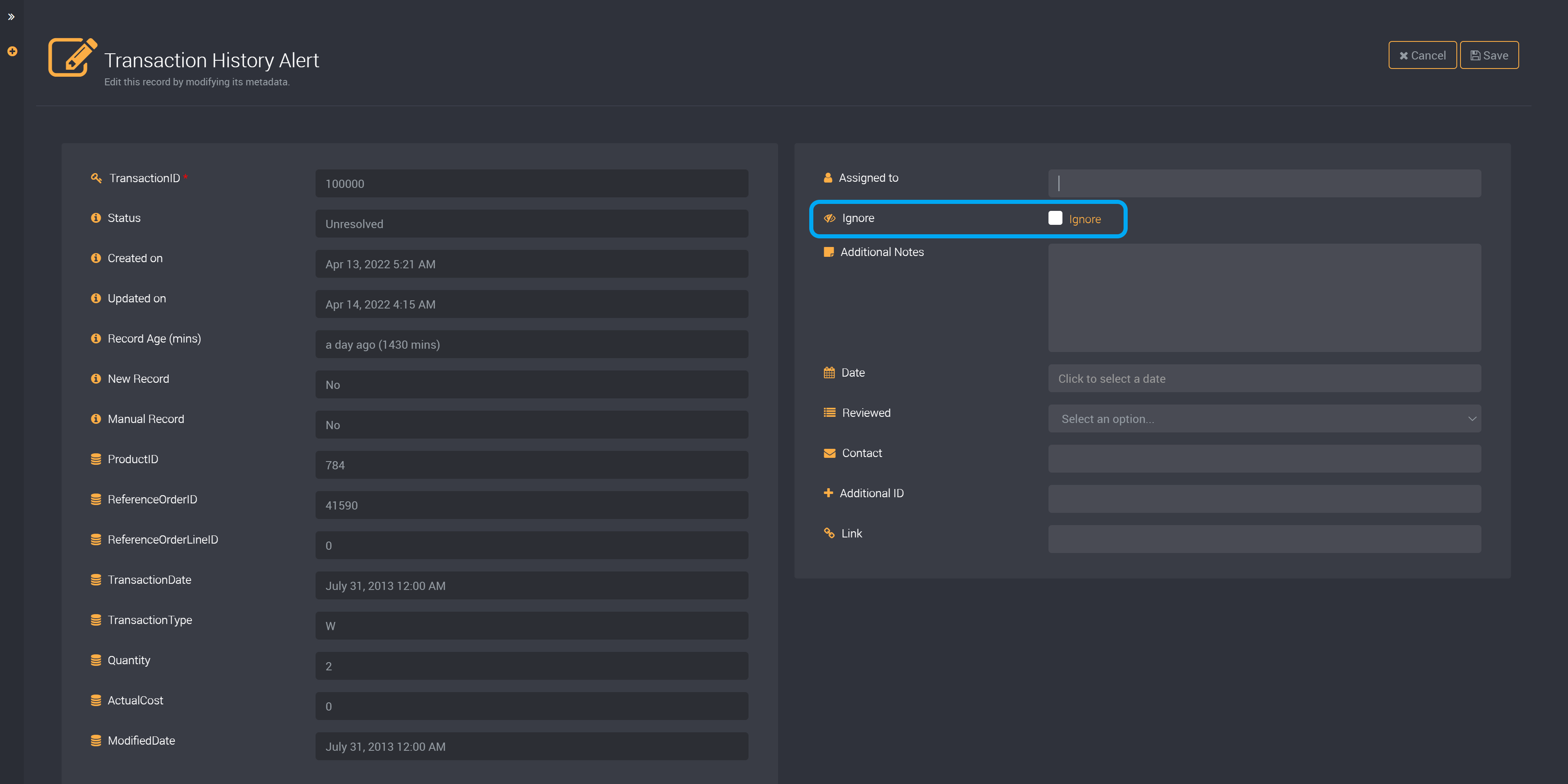Image resolution: width=1568 pixels, height=784 pixels.
Task: Click the database icon next to TransactionDate
Action: 96,579
